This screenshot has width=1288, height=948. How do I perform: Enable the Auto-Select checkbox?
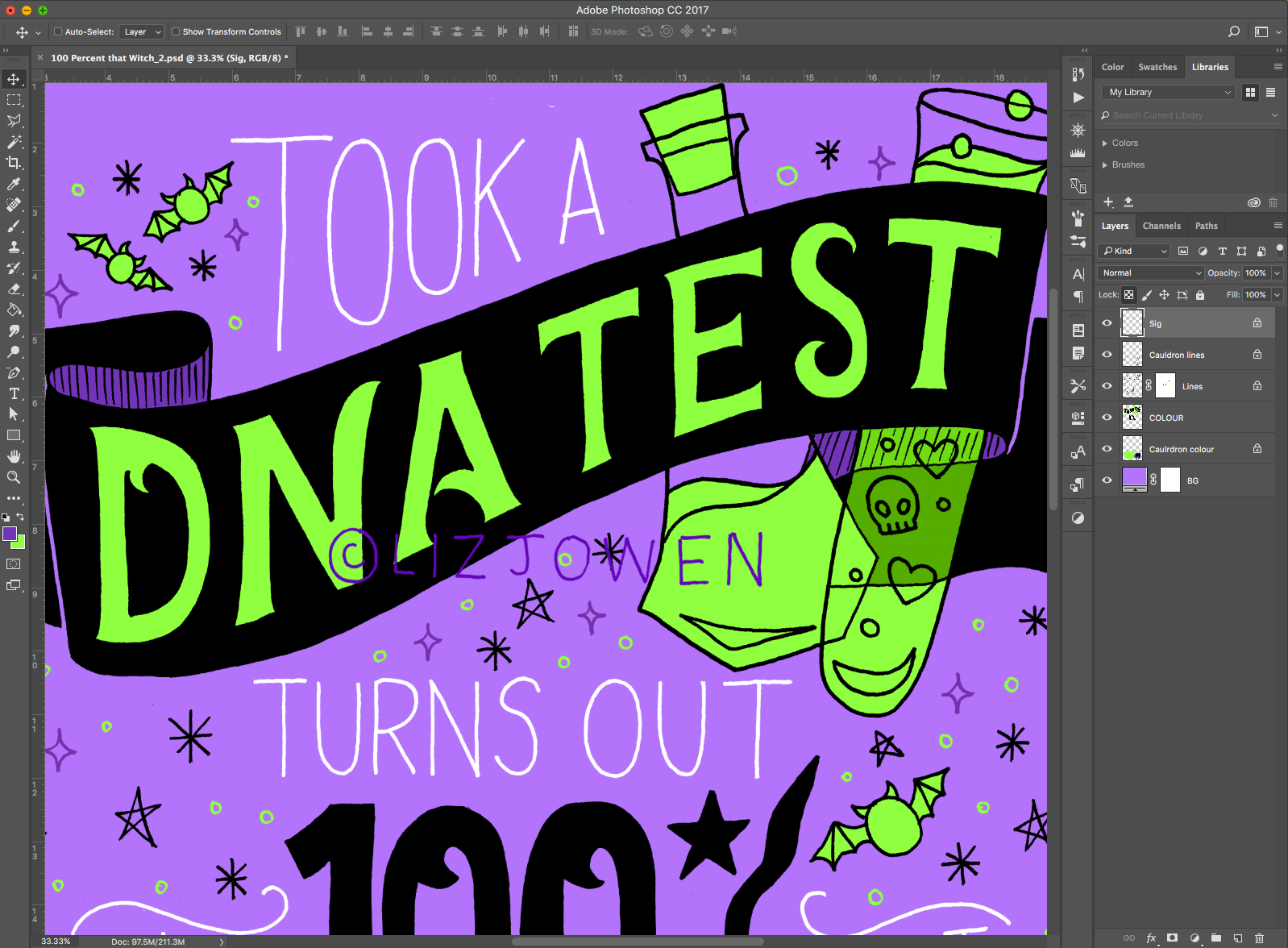(58, 31)
